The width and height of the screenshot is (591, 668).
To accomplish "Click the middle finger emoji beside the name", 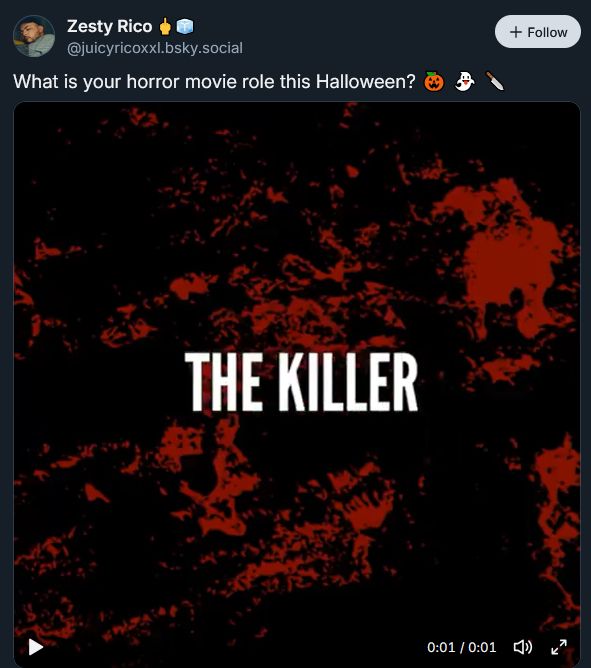I will 165,26.
